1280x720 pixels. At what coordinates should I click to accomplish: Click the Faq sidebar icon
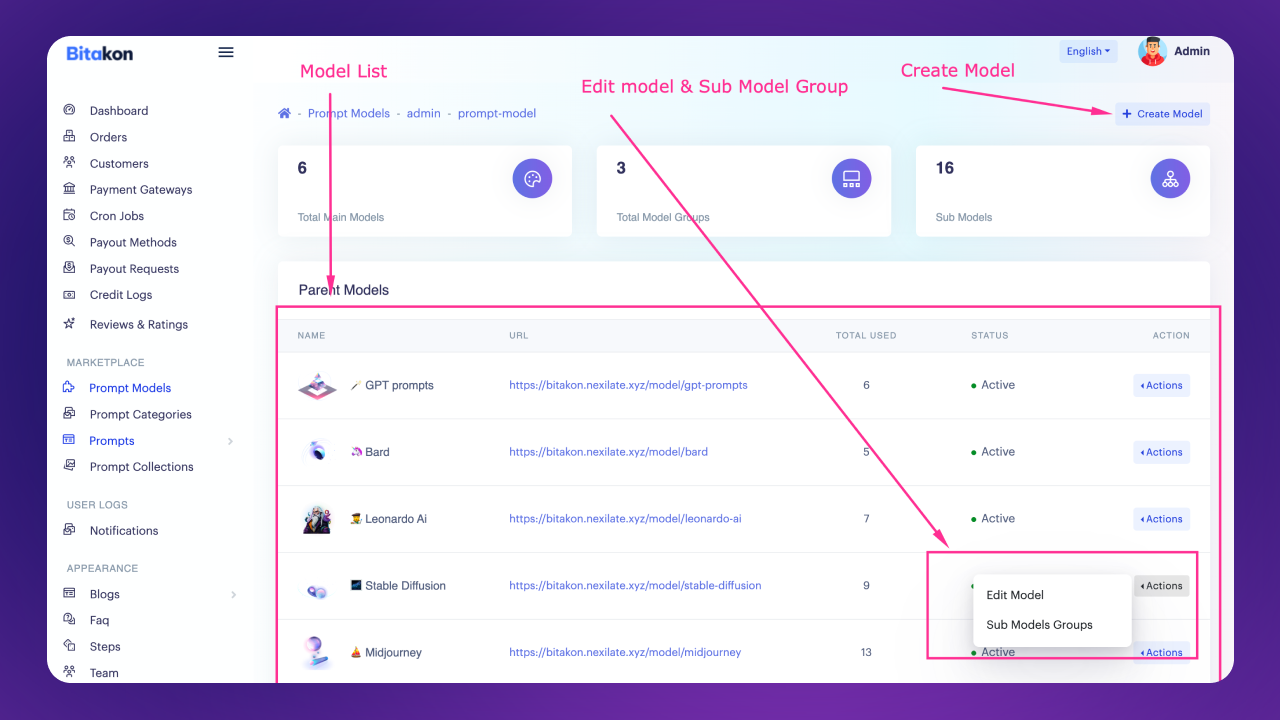click(69, 620)
